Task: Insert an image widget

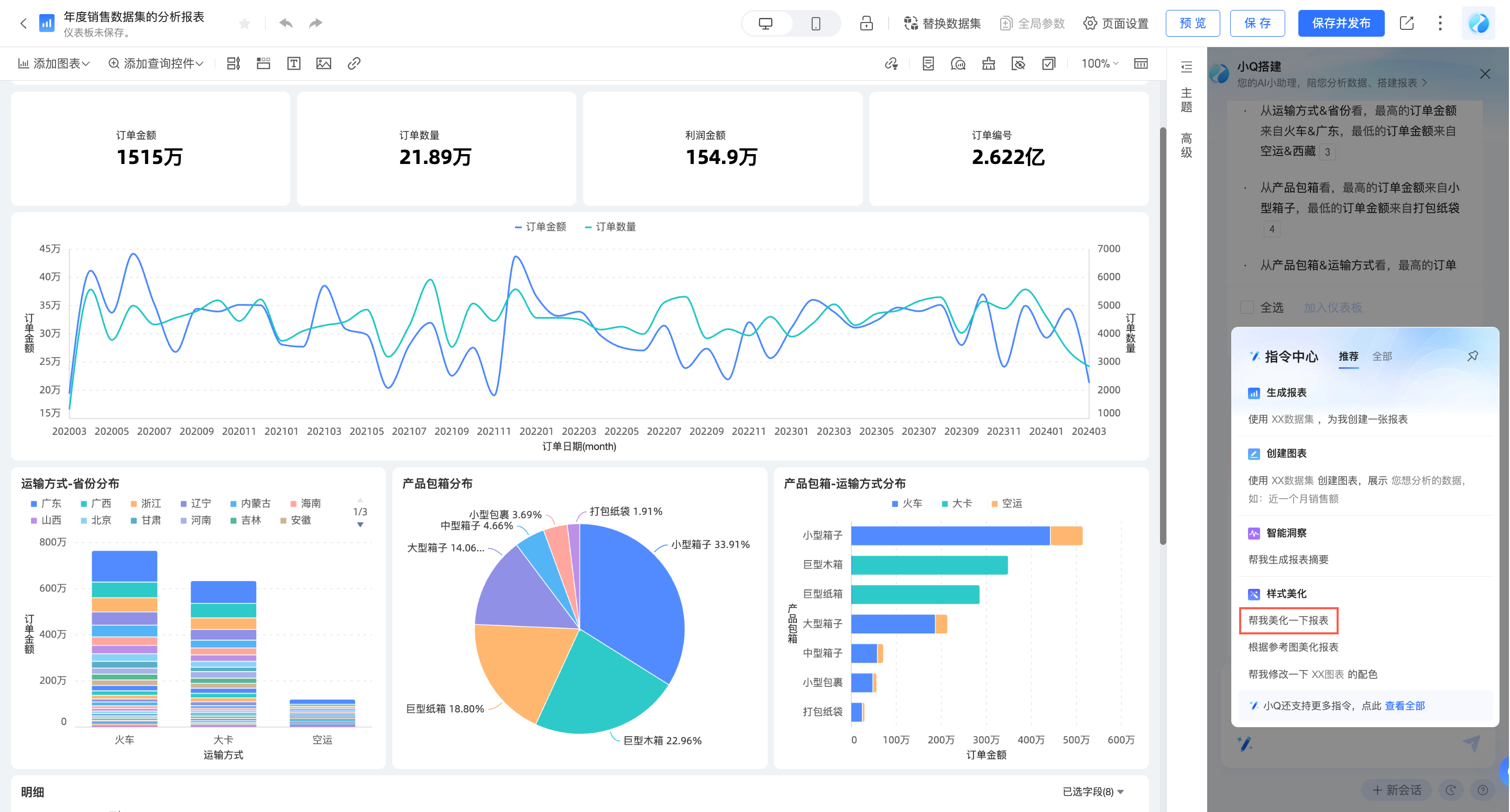Action: [x=324, y=63]
